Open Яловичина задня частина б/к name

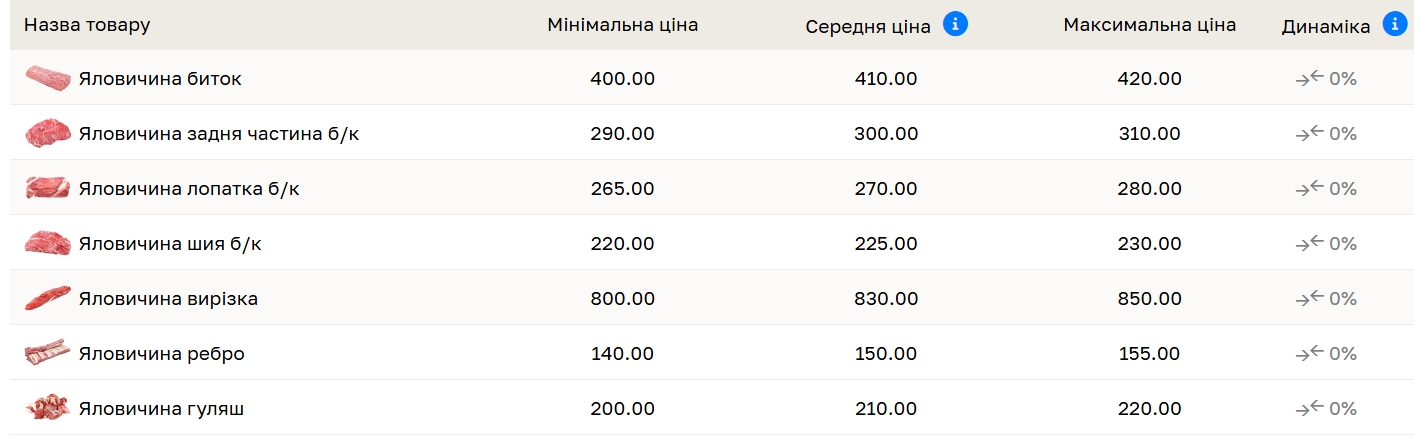tap(218, 134)
